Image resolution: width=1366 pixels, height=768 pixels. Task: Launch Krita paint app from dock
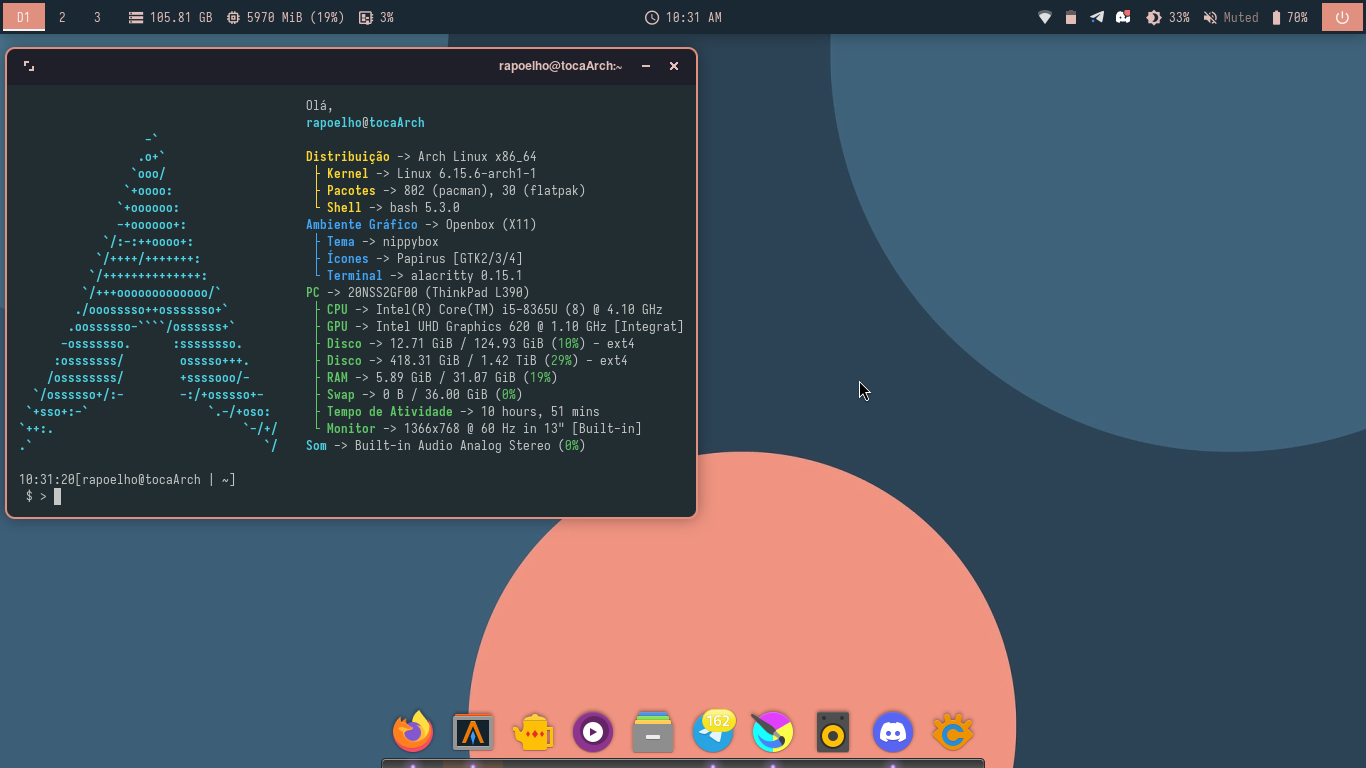pyautogui.click(x=773, y=733)
